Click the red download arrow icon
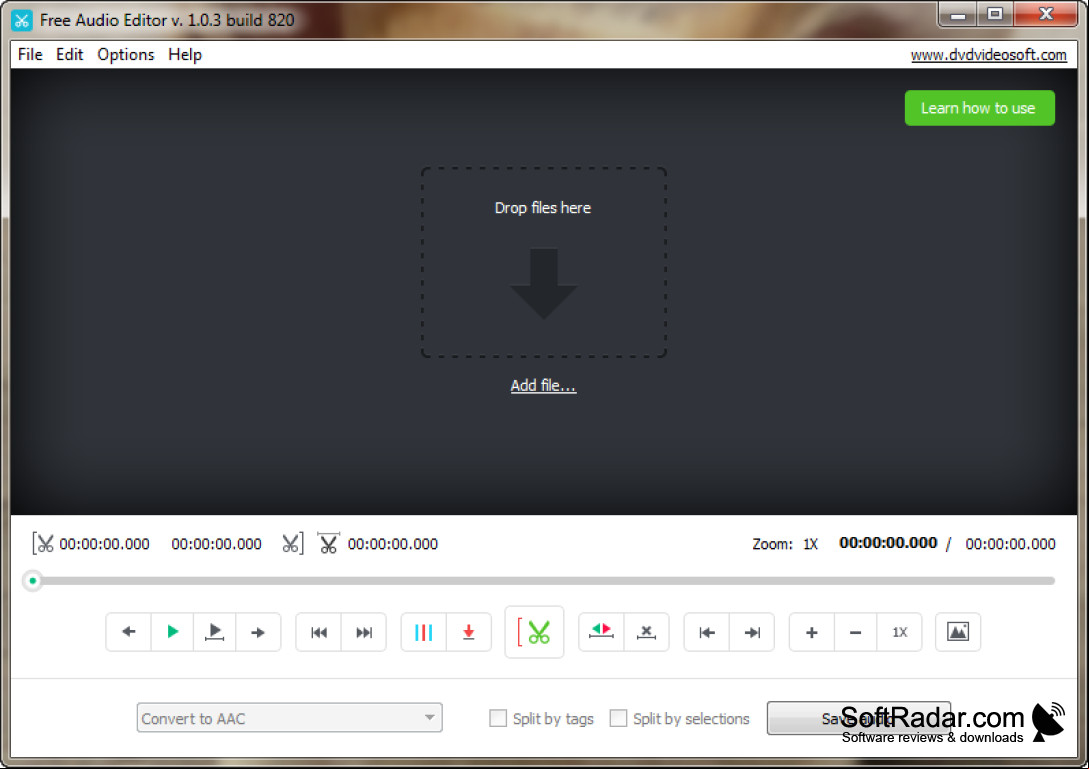Viewport: 1089px width, 769px height. pyautogui.click(x=469, y=632)
